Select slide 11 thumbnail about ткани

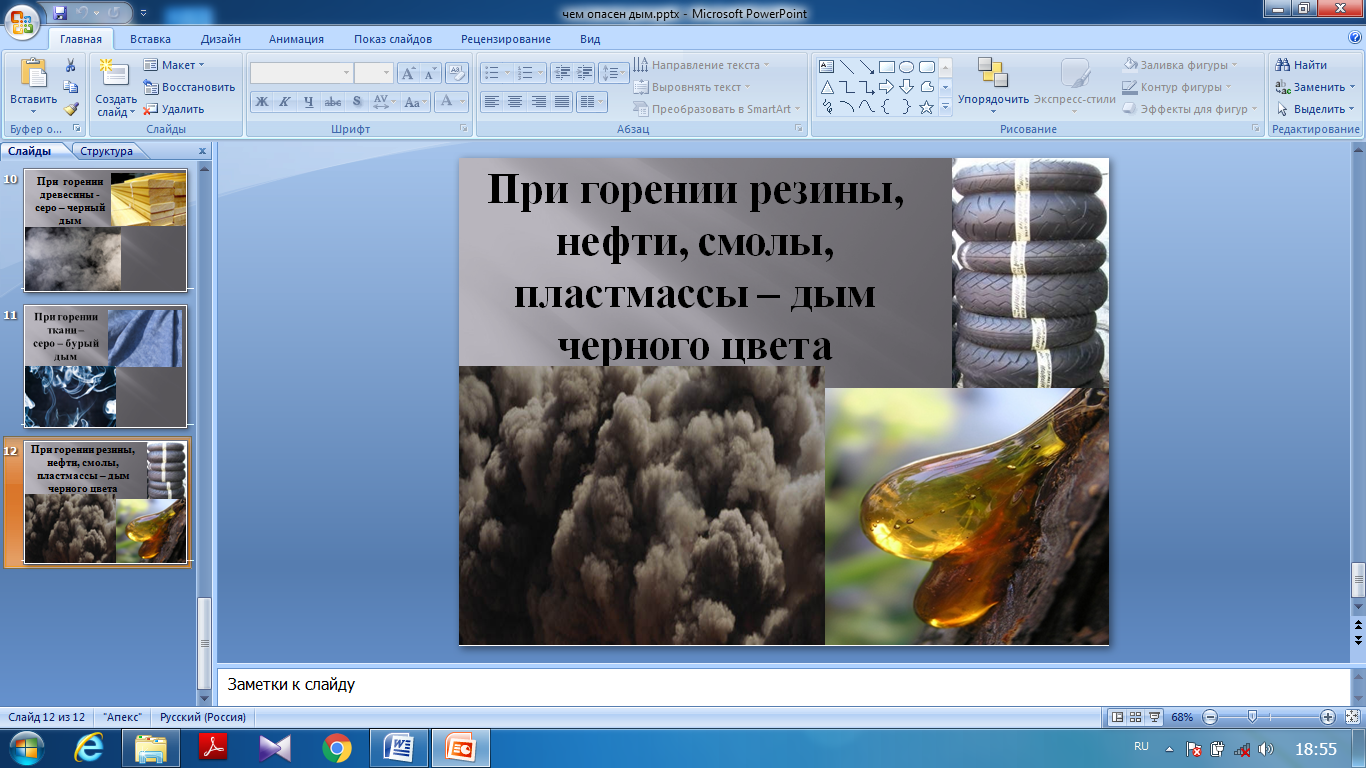click(106, 367)
